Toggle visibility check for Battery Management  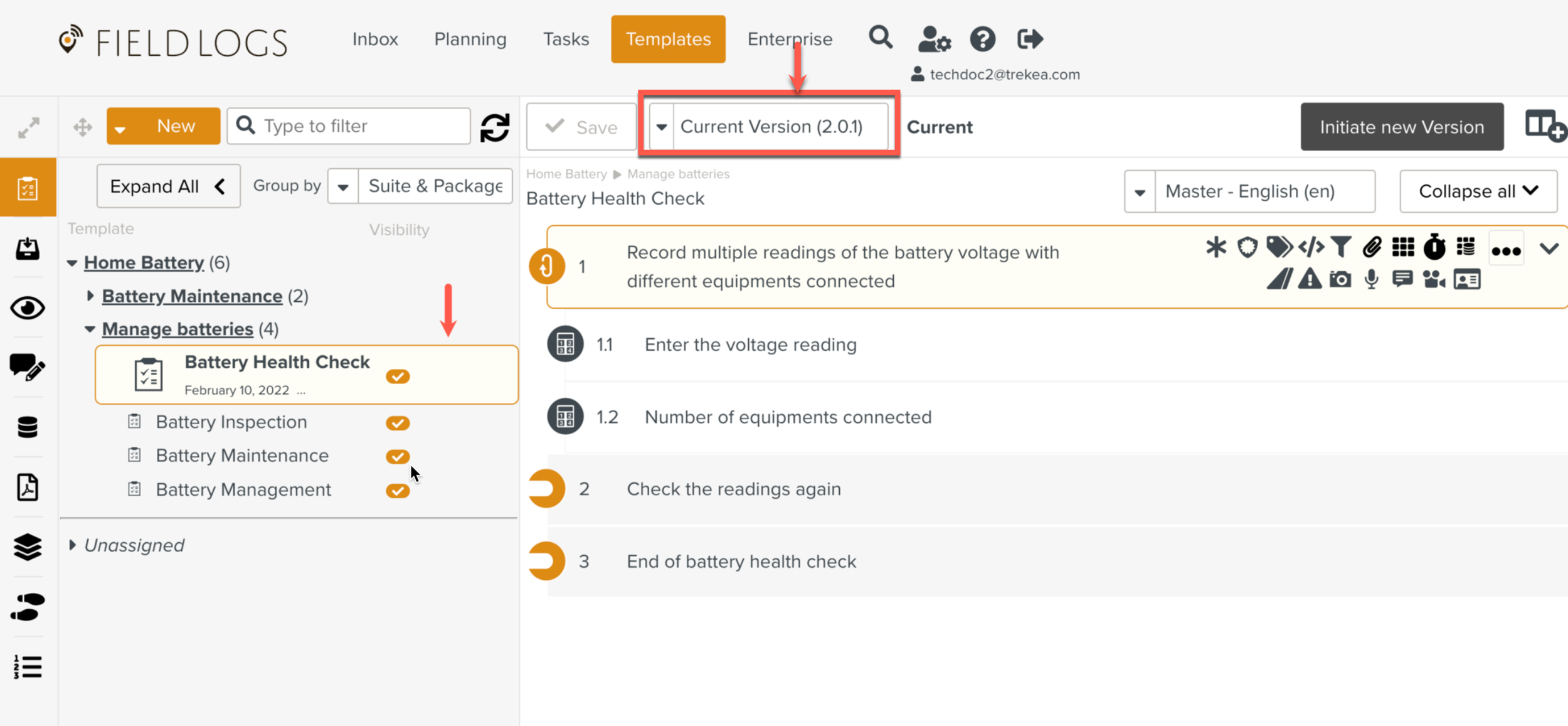(398, 491)
